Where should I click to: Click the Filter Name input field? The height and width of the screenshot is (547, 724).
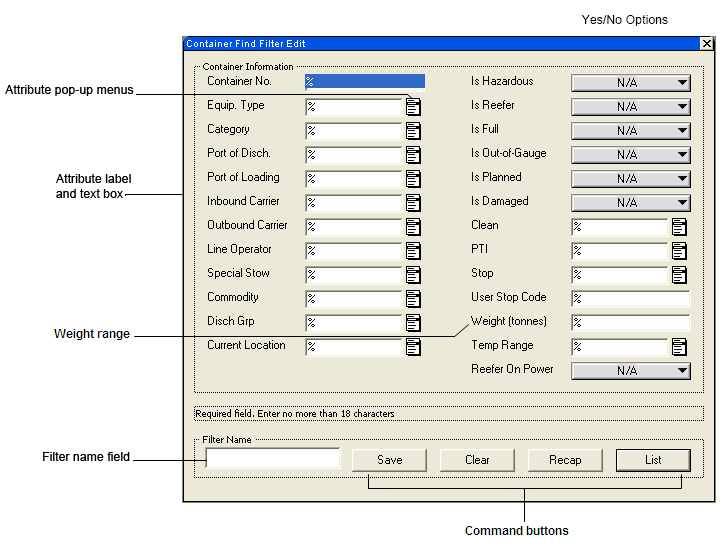(x=273, y=458)
